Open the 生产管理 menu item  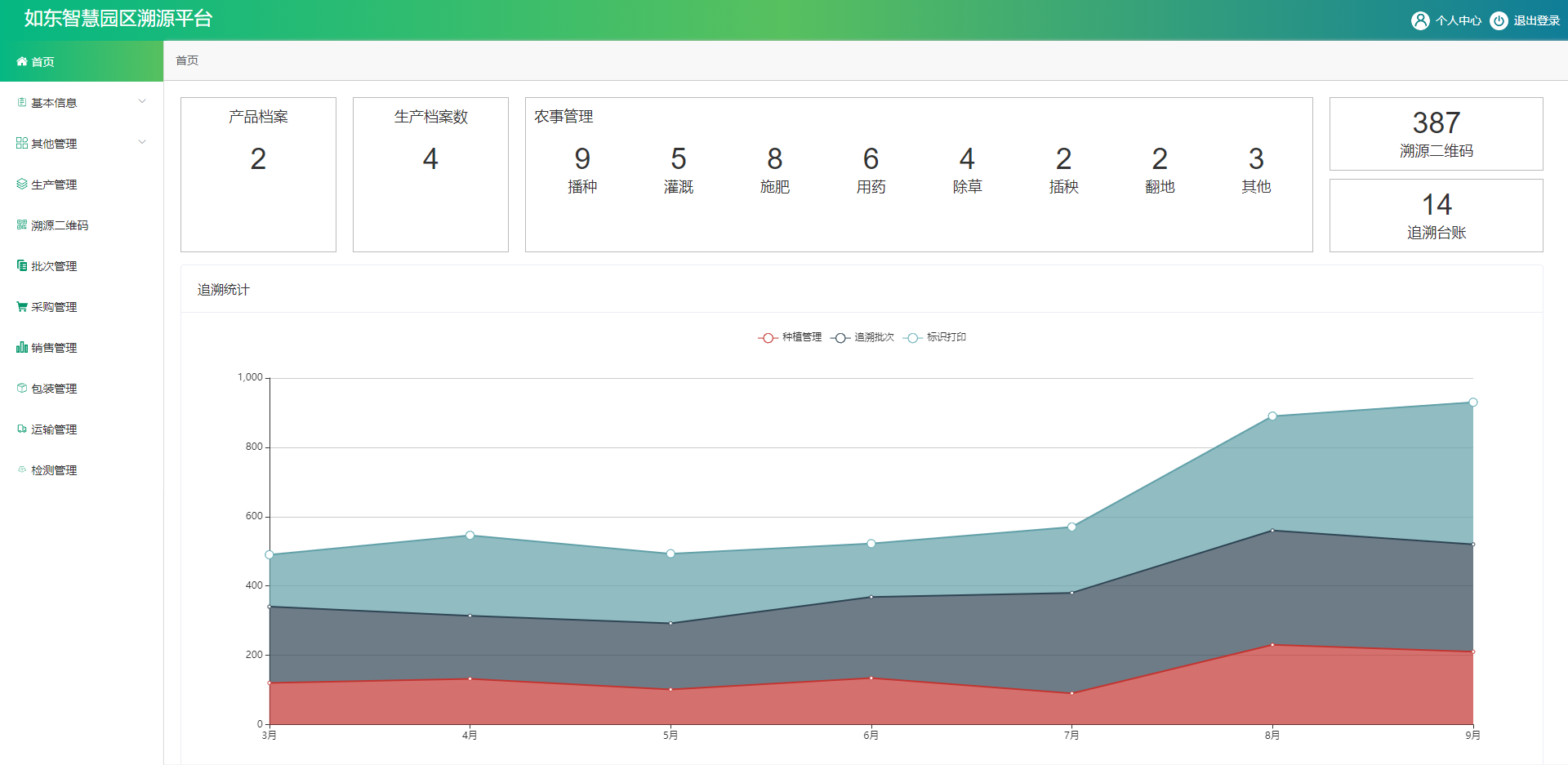pos(54,185)
